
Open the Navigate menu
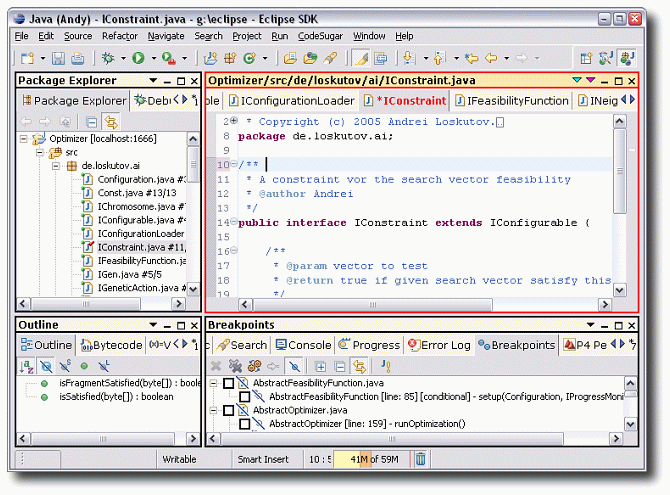coord(166,36)
